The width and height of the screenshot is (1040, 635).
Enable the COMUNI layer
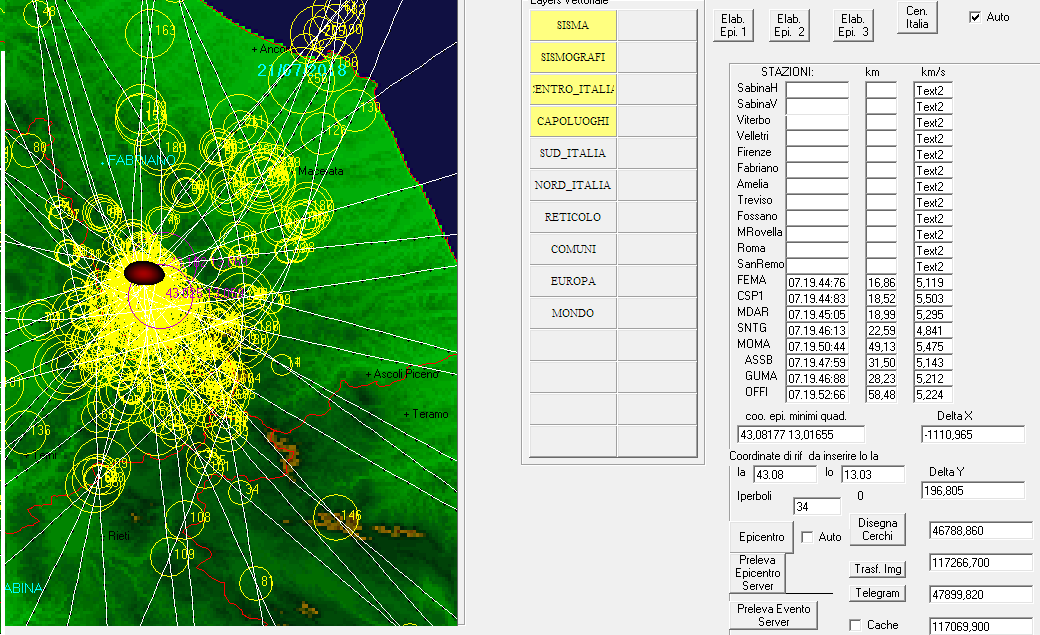click(x=573, y=249)
